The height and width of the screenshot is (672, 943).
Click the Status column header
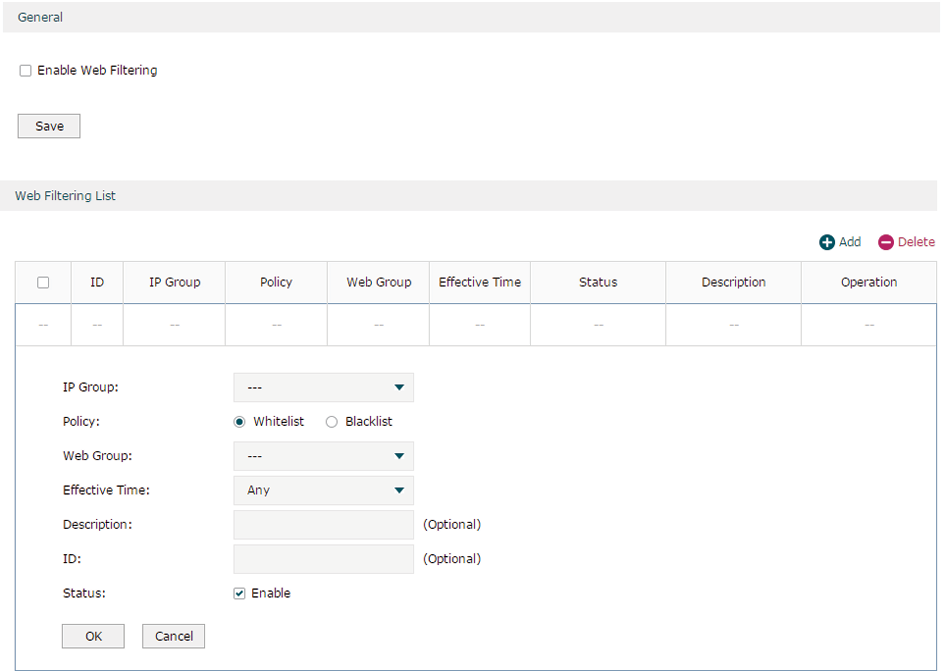tap(598, 282)
